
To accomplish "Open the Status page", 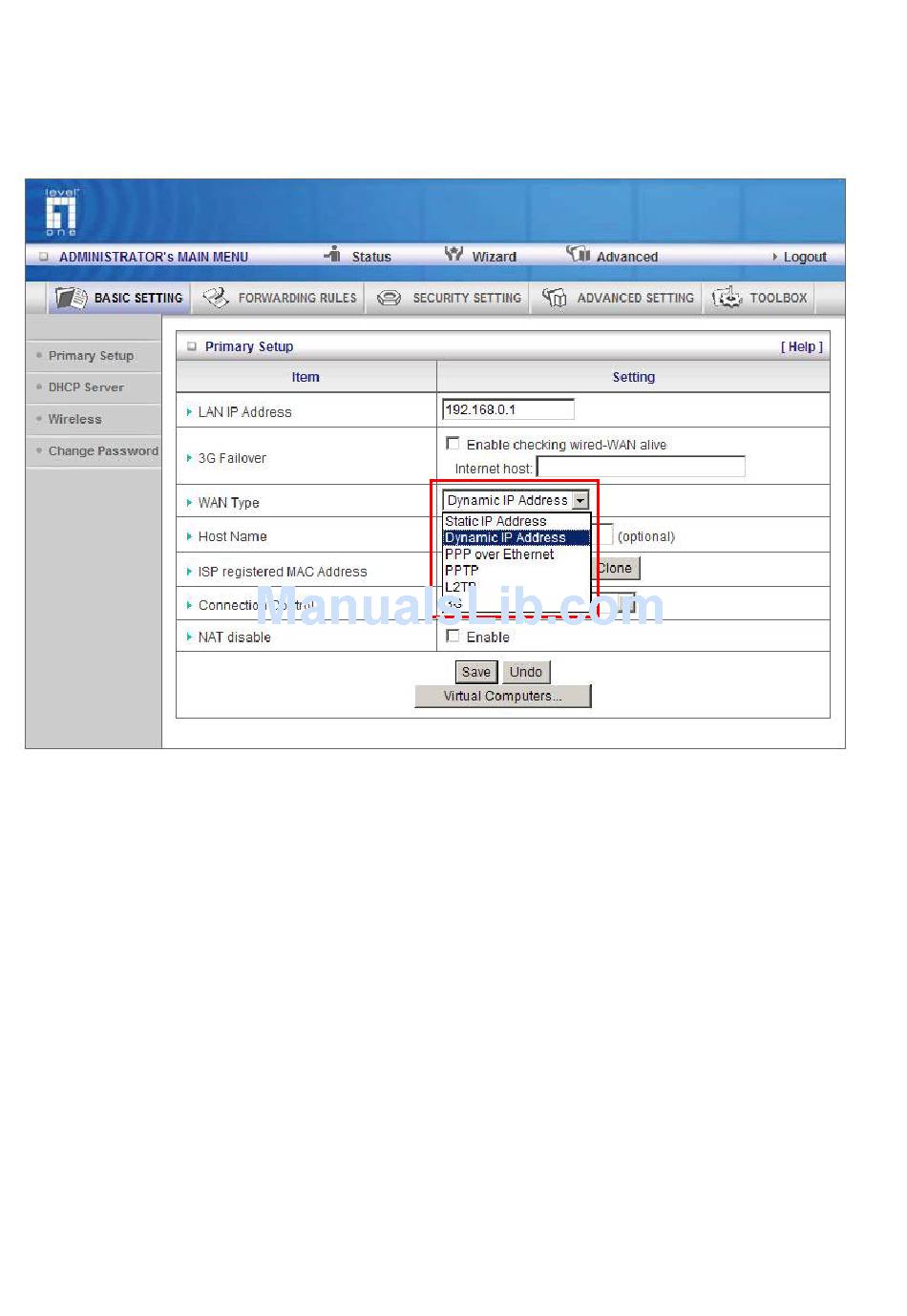I will click(x=371, y=257).
